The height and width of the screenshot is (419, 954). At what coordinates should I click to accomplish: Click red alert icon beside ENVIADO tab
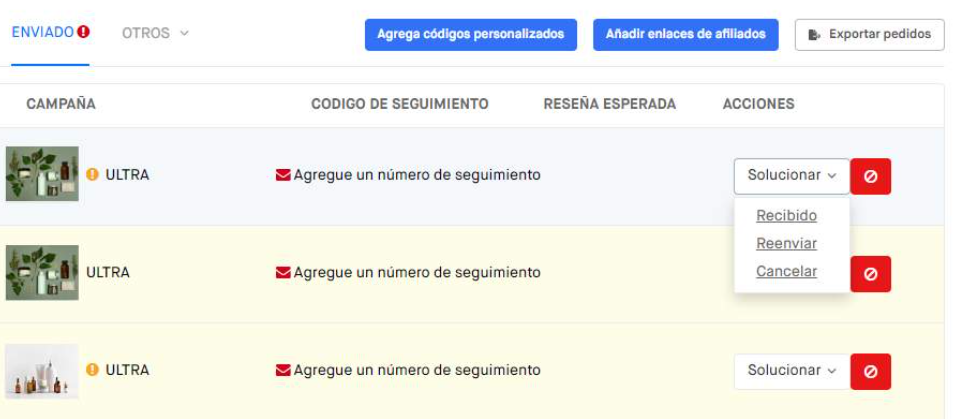[x=83, y=32]
